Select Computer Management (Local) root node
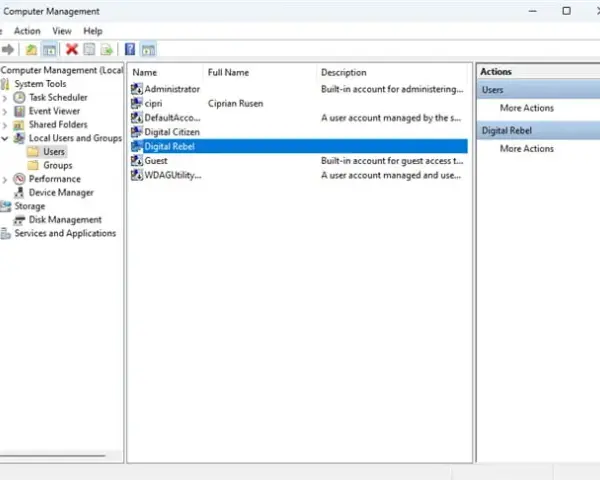Screen dimensions: 600x480 [62, 70]
